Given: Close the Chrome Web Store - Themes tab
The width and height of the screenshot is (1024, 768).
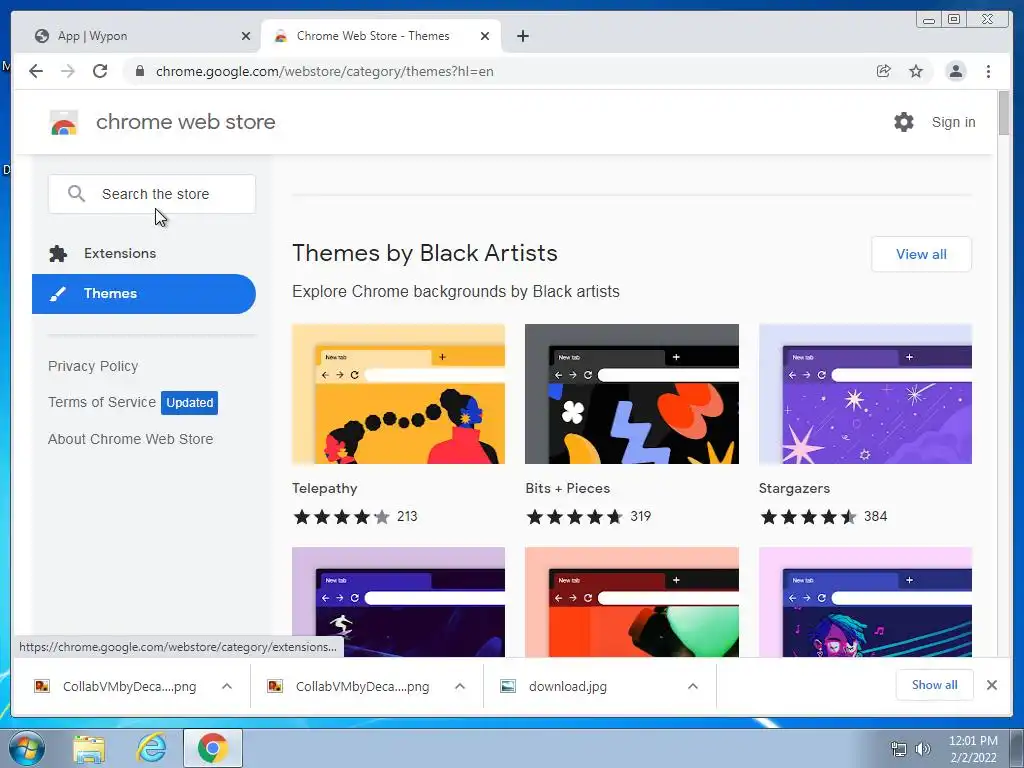Looking at the screenshot, I should (x=485, y=36).
